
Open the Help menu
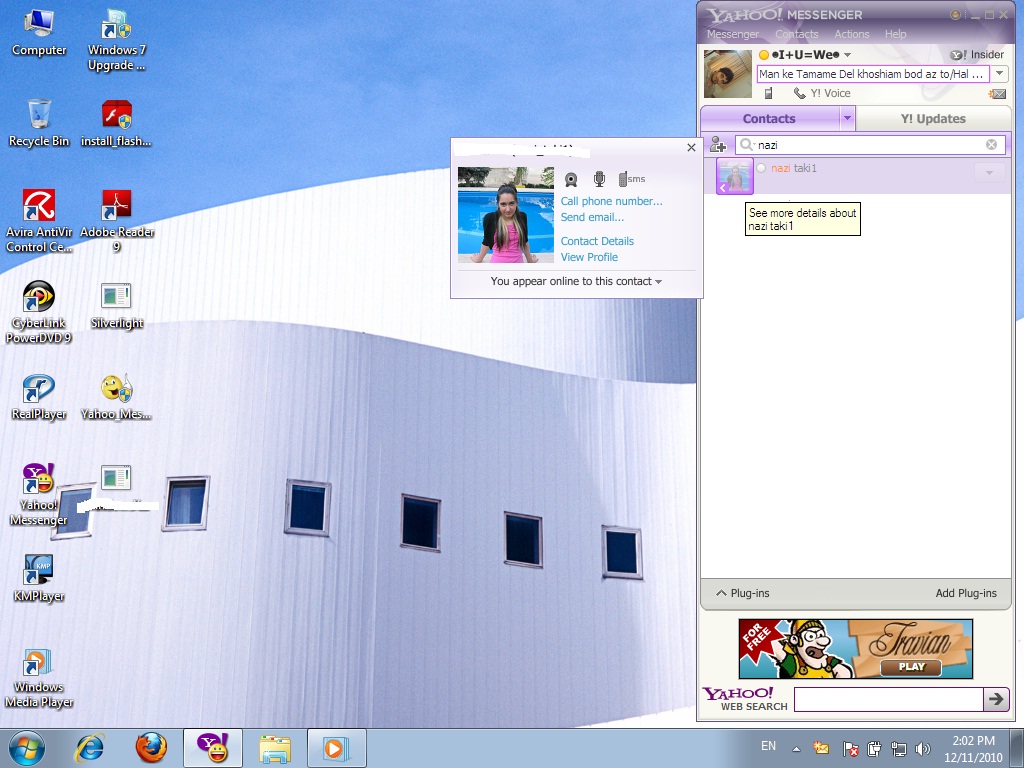tap(895, 34)
